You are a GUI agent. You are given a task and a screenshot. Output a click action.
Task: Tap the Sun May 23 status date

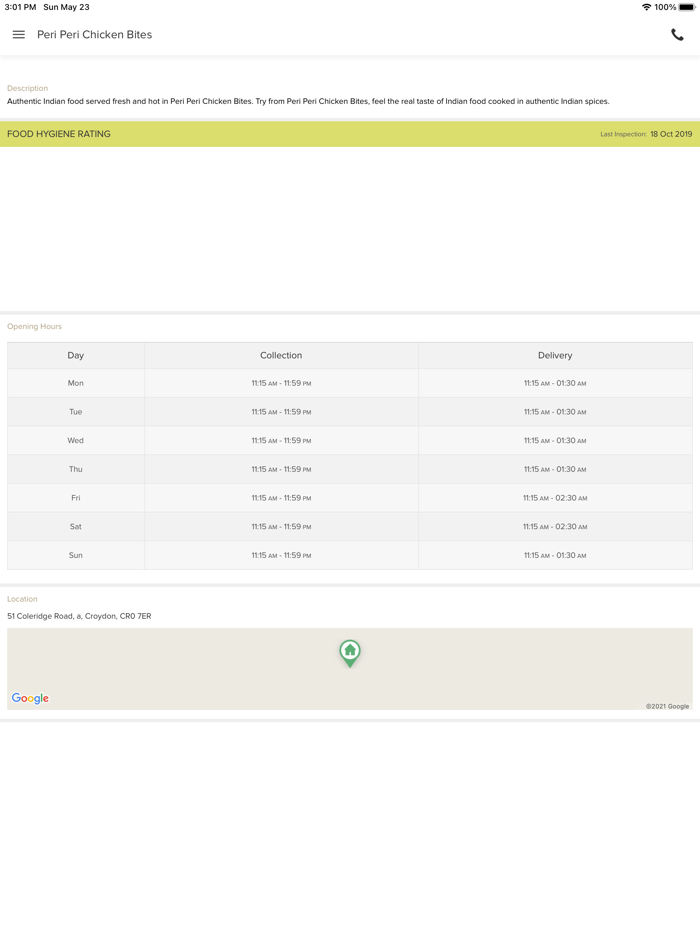66,7
